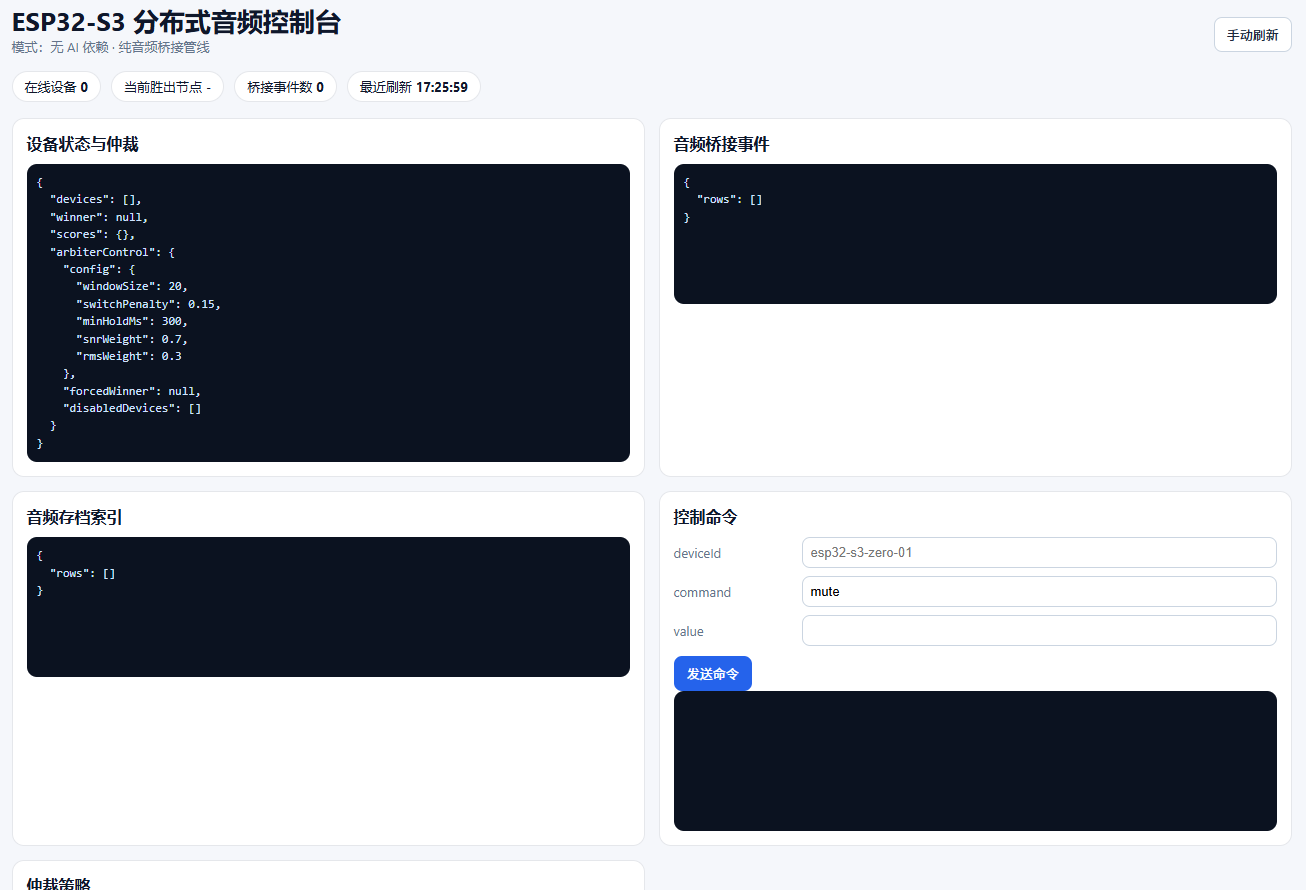The width and height of the screenshot is (1306, 890).
Task: Click the device status JSON code block
Action: (328, 313)
